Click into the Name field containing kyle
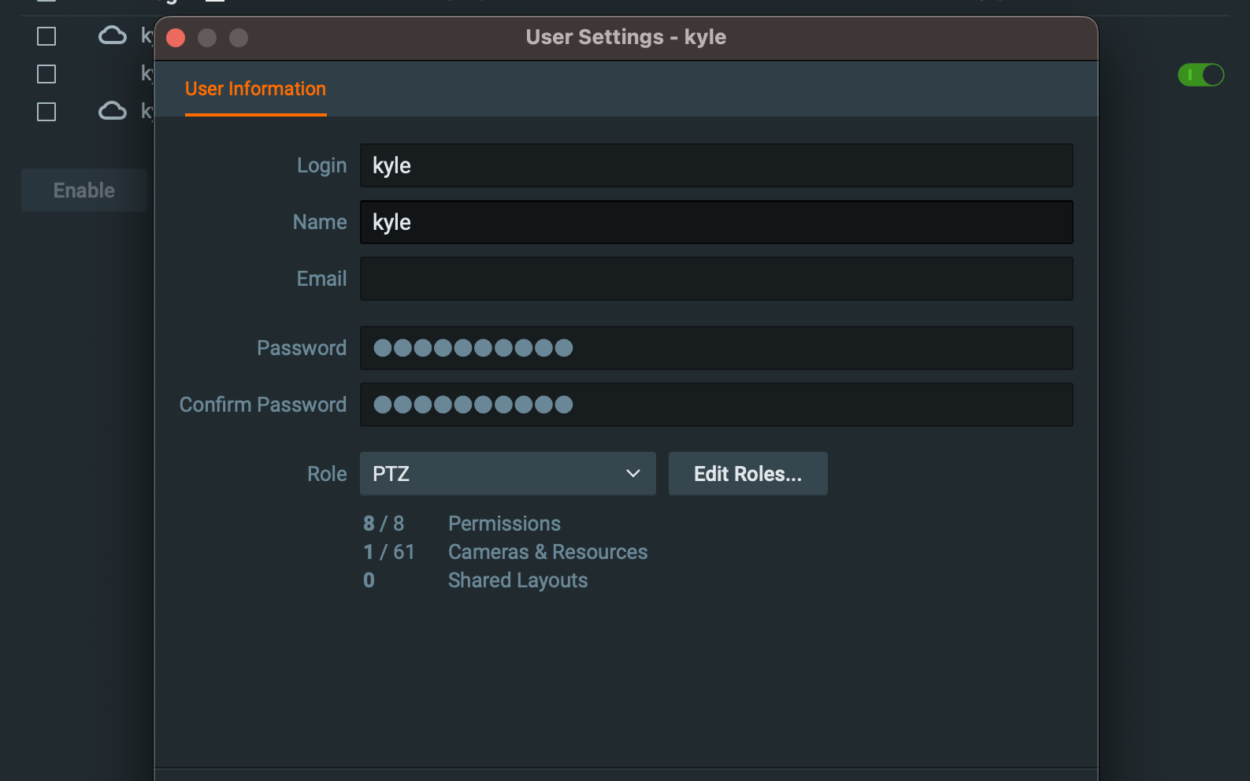This screenshot has height=781, width=1250. click(x=716, y=222)
